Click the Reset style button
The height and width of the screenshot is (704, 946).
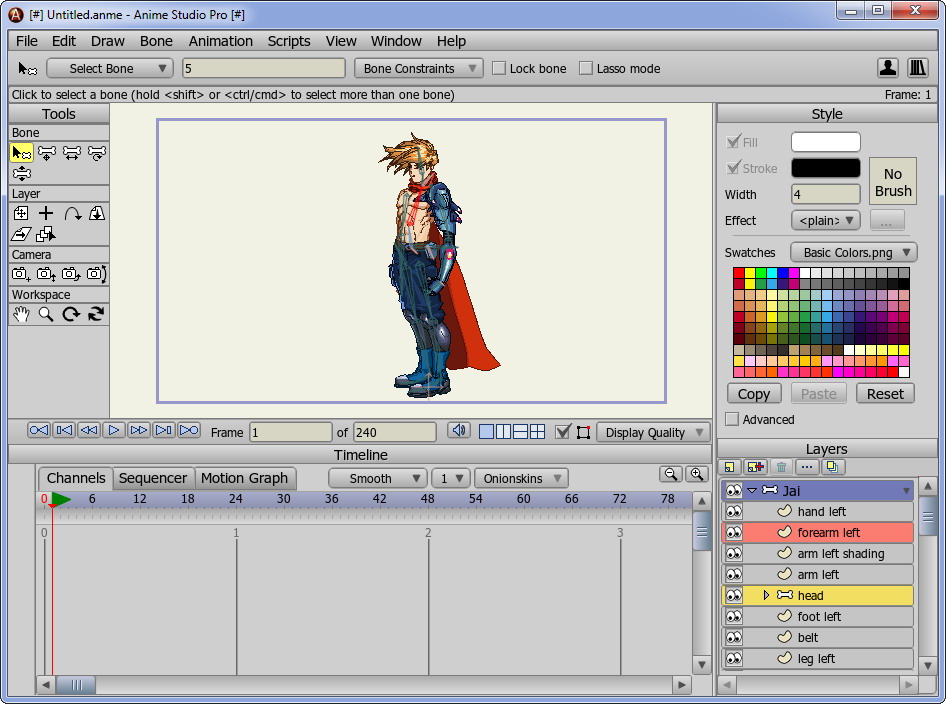tap(885, 394)
